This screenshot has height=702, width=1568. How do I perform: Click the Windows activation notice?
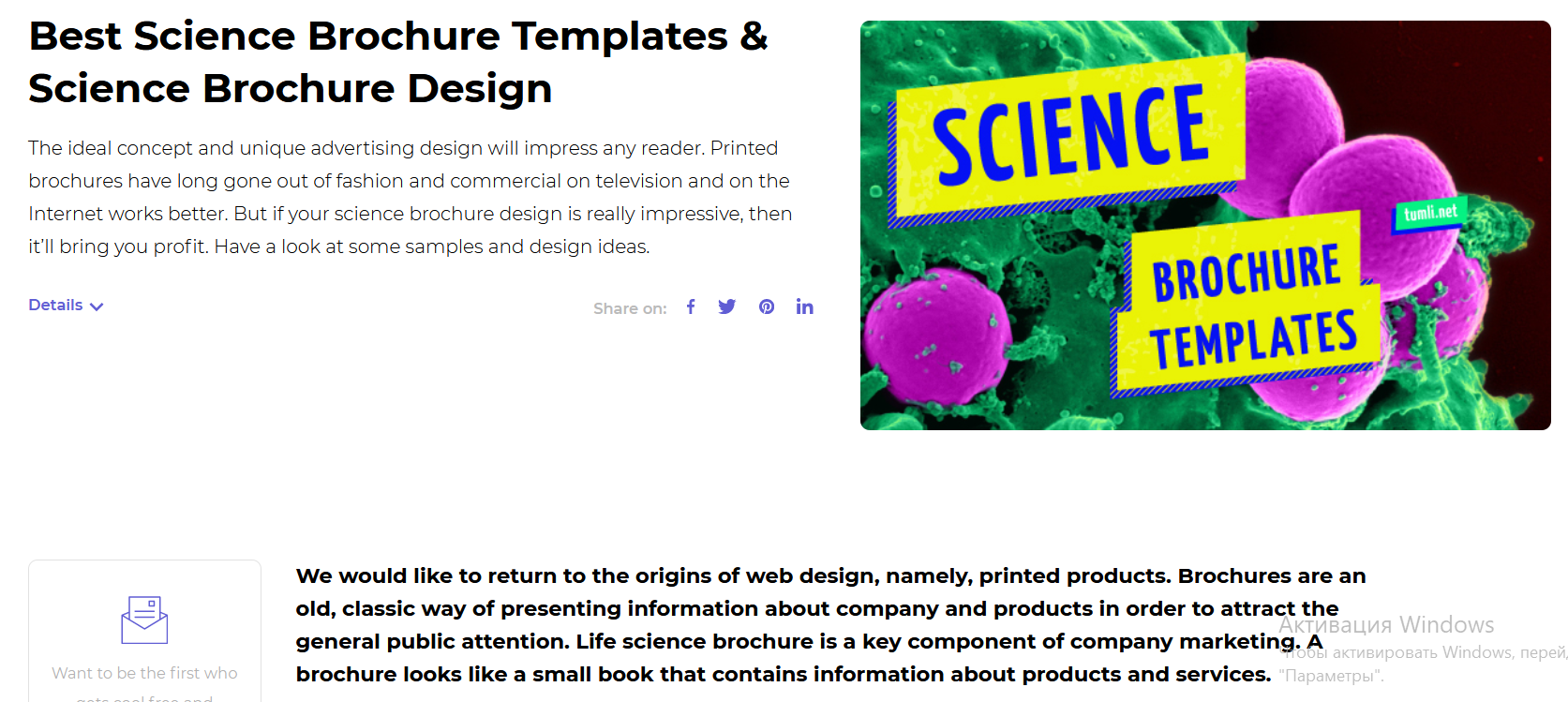point(1386,624)
